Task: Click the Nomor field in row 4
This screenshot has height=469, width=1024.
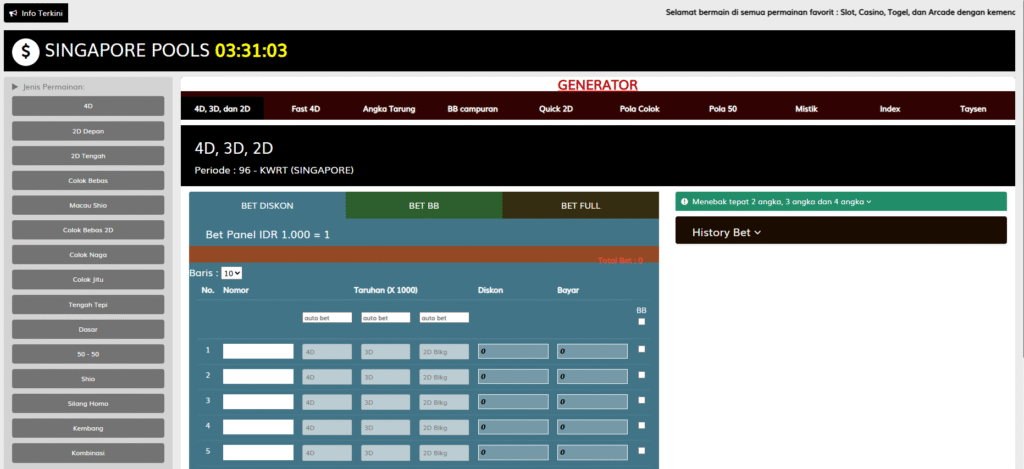Action: click(x=258, y=427)
